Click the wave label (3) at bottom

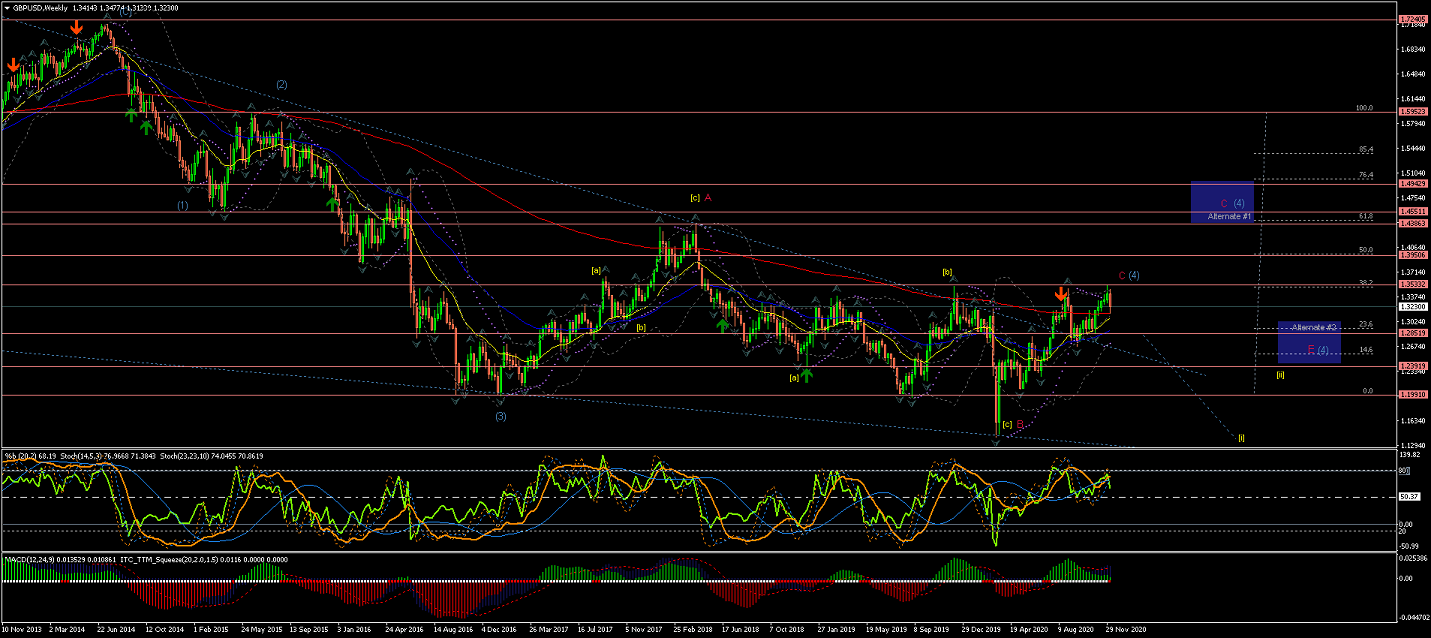click(x=500, y=416)
